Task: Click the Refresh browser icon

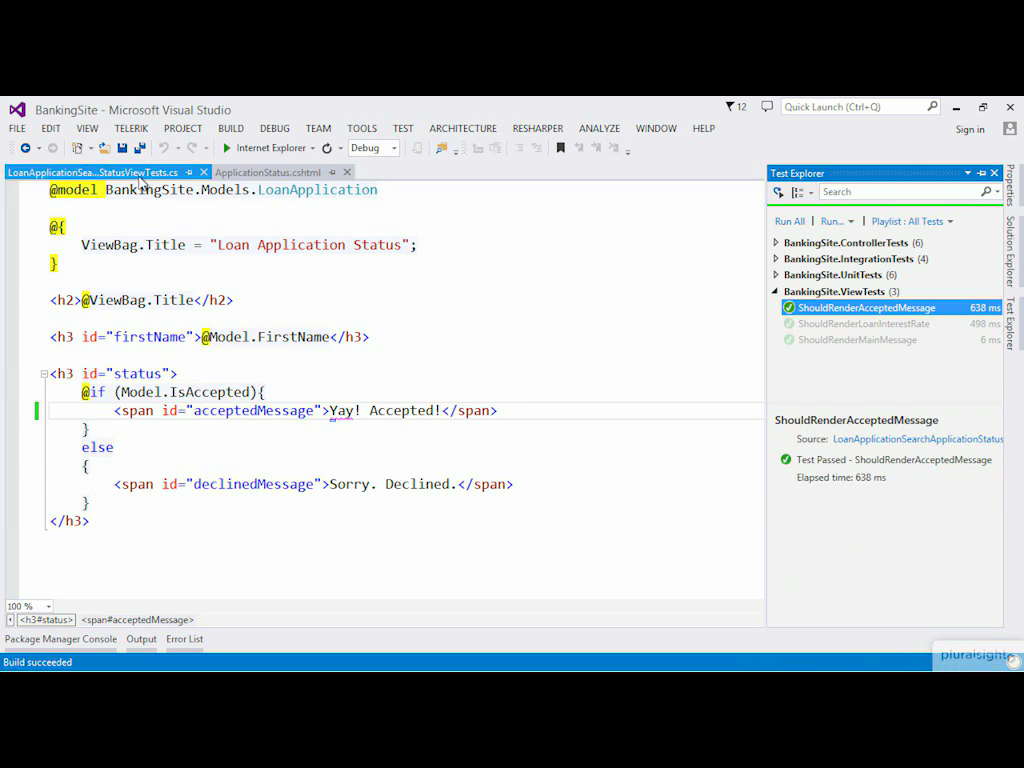Action: click(327, 148)
